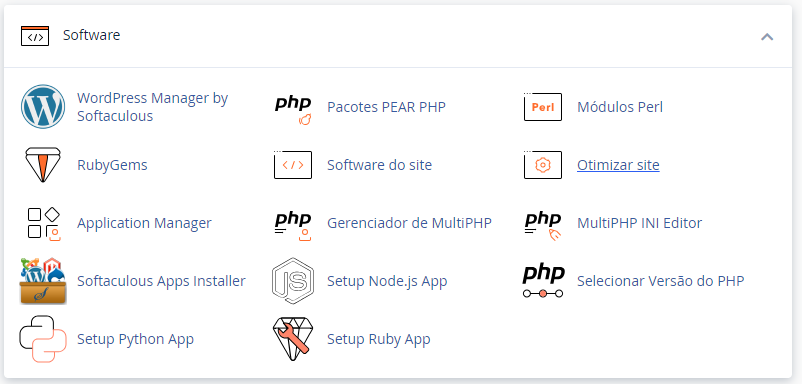Open the WordPress Manager logo icon
Screen dimensions: 802x384
(x=43, y=107)
